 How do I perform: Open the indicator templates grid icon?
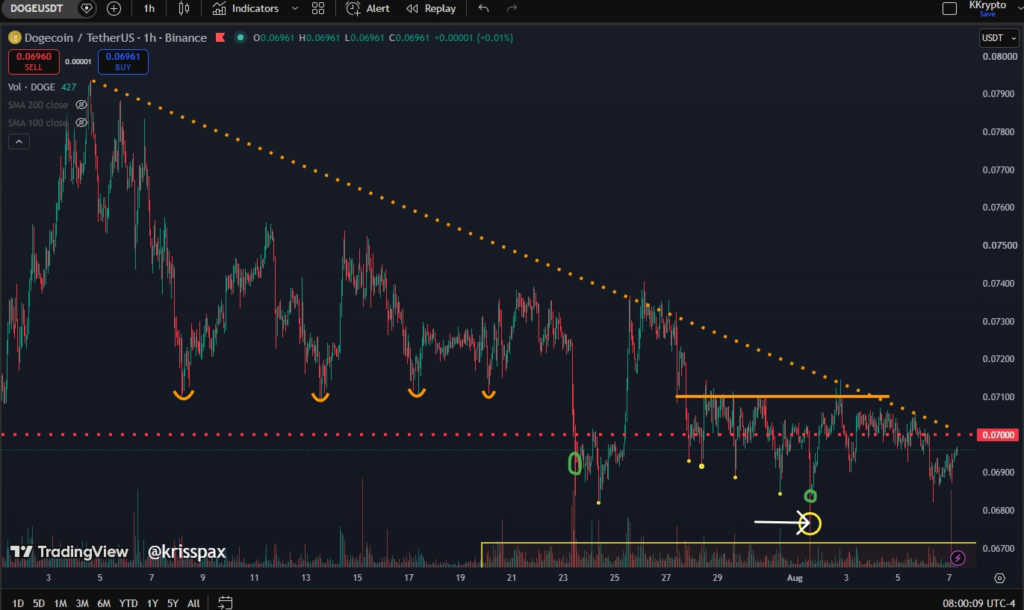pos(318,8)
